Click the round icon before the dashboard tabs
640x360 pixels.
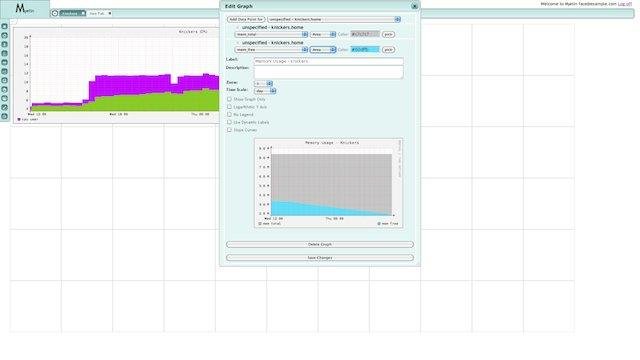55,13
